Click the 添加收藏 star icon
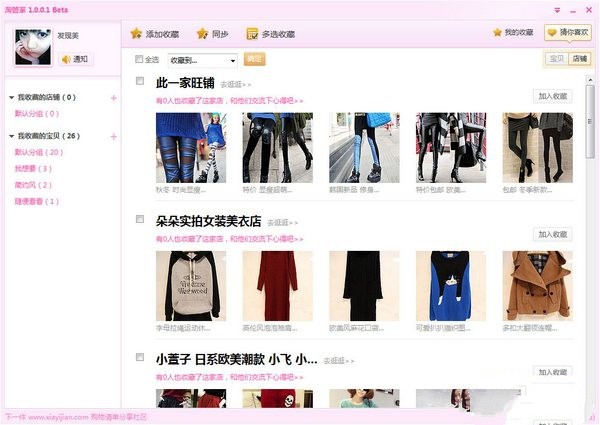This screenshot has height=425, width=600. click(136, 34)
